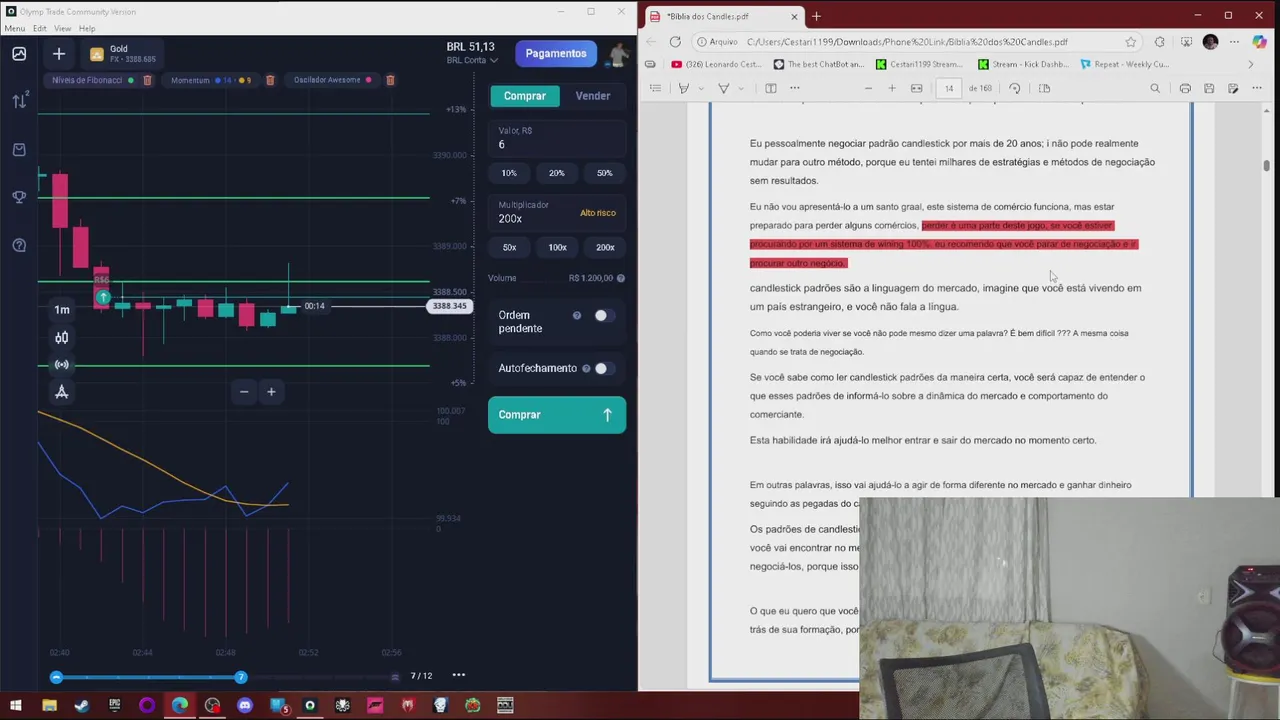Viewport: 1280px width, 720px height.
Task: Click the large Comprar buy button
Action: point(557,415)
